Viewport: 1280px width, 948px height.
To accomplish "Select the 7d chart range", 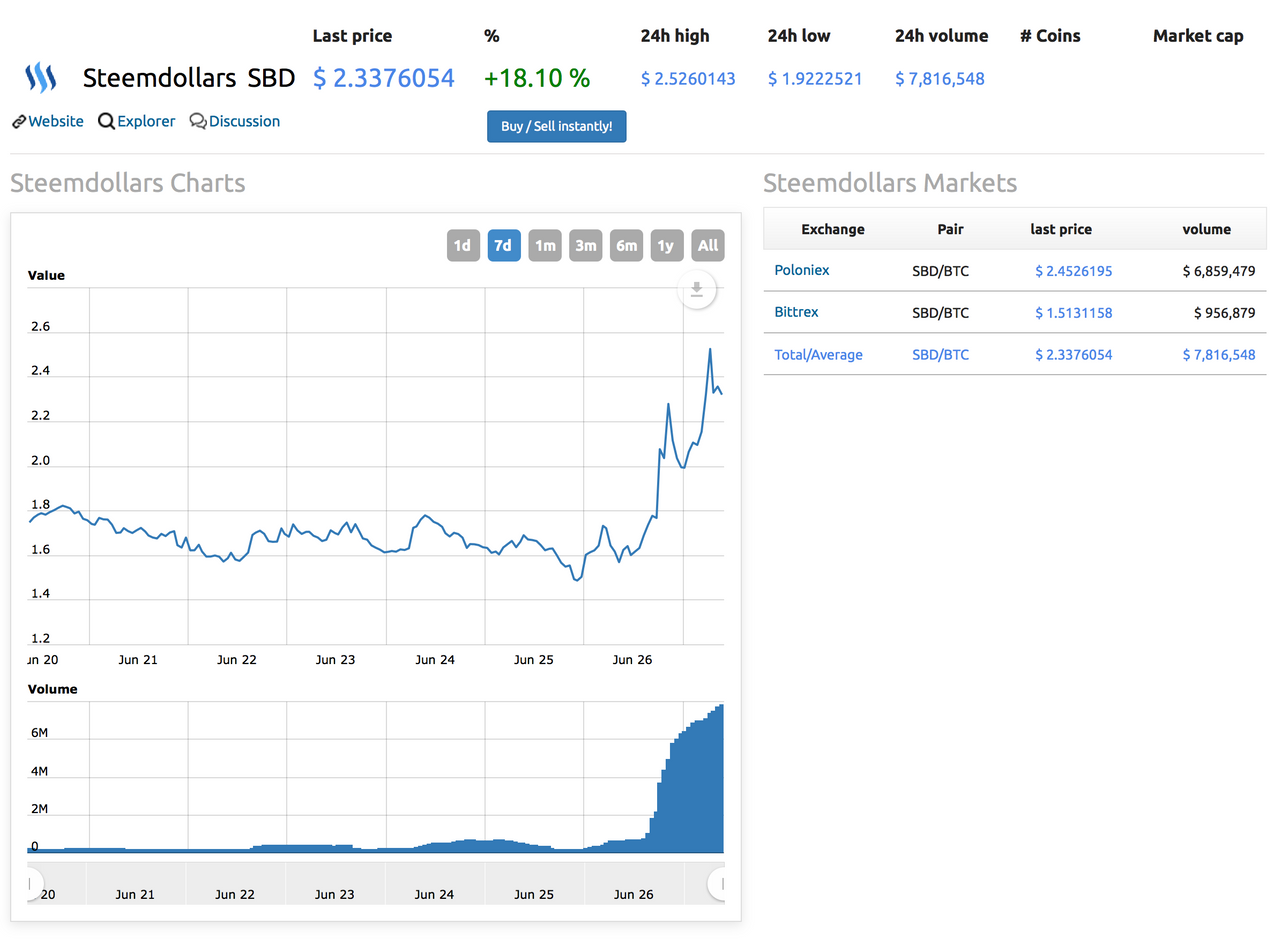I will (x=504, y=246).
